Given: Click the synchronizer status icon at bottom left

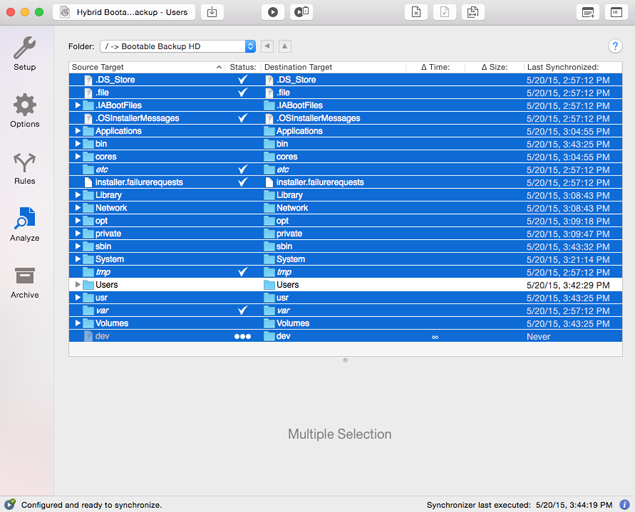Looking at the screenshot, I should tap(10, 505).
